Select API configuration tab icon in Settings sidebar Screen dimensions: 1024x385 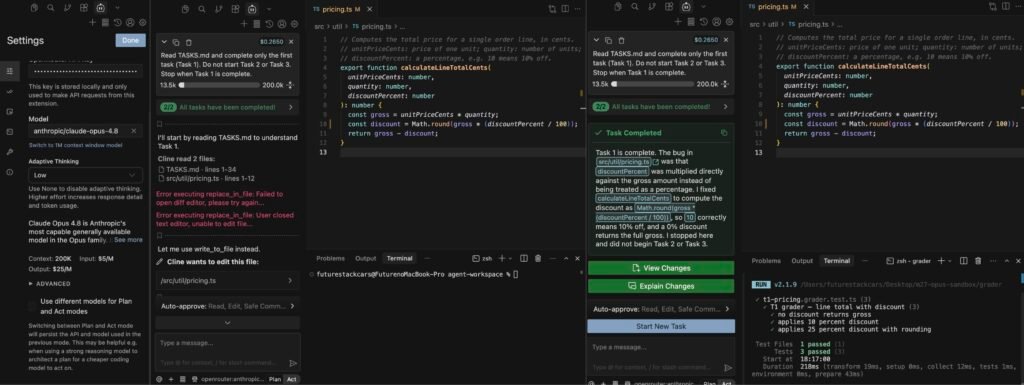9,70
